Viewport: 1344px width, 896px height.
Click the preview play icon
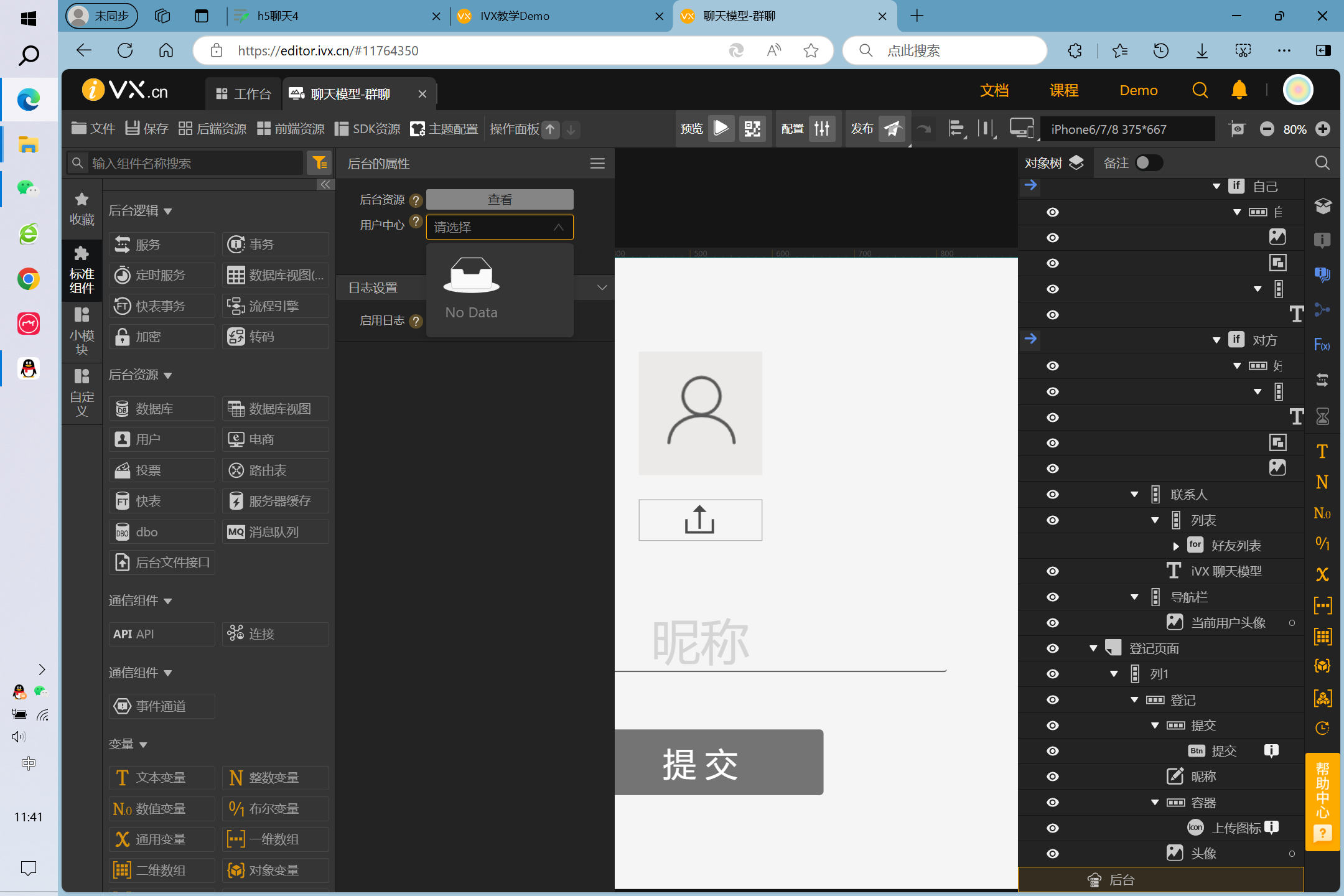(x=721, y=129)
